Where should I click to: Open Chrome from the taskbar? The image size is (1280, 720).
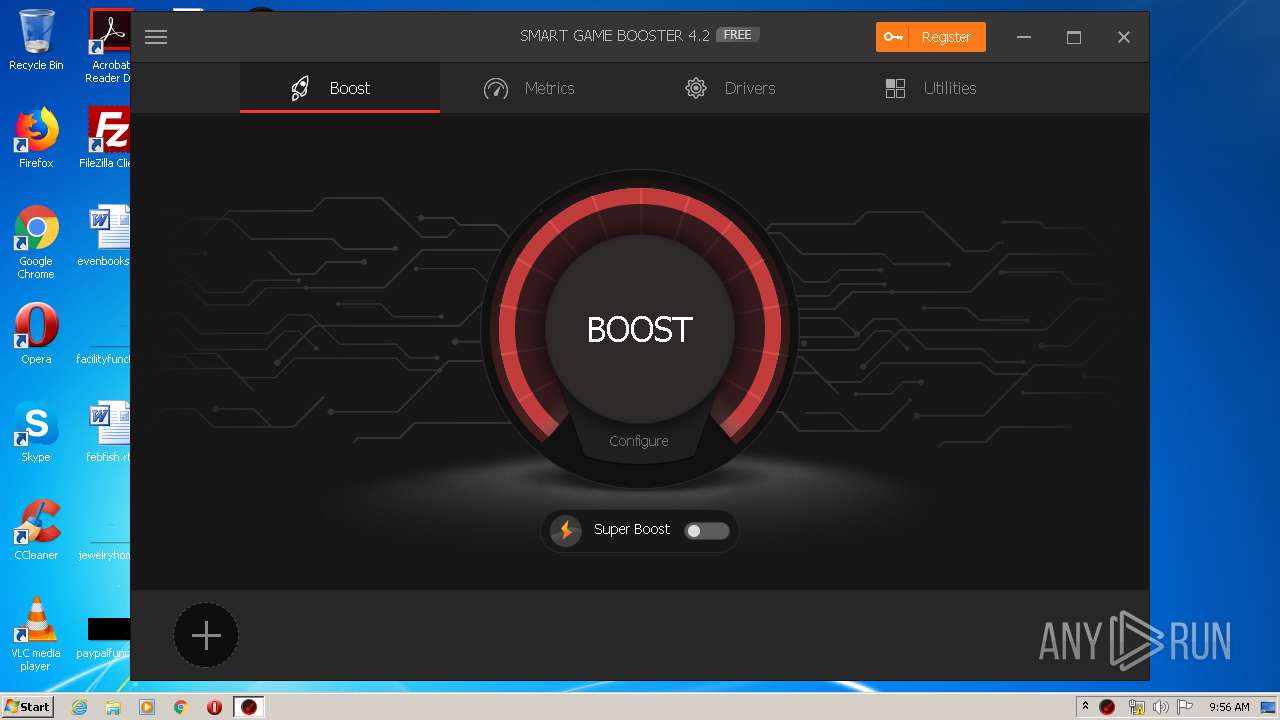[x=181, y=707]
